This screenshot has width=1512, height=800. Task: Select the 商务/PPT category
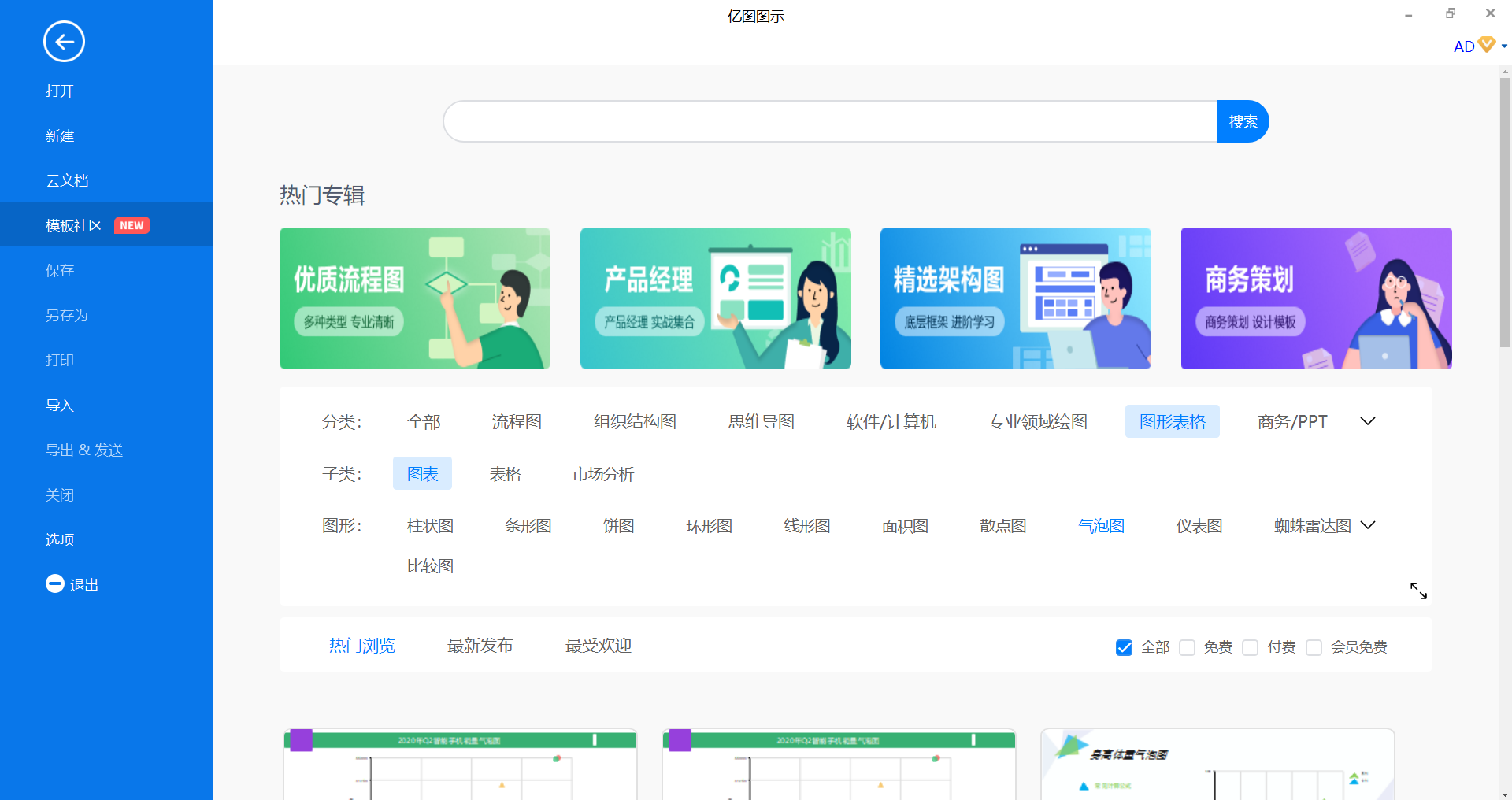pyautogui.click(x=1292, y=421)
